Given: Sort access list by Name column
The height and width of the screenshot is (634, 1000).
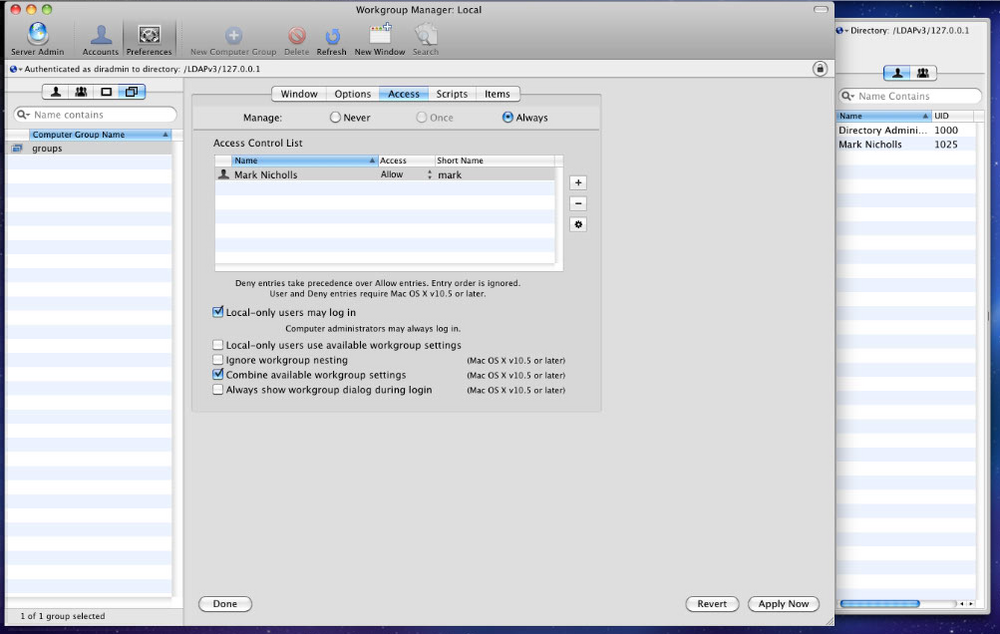Looking at the screenshot, I should tap(304, 161).
